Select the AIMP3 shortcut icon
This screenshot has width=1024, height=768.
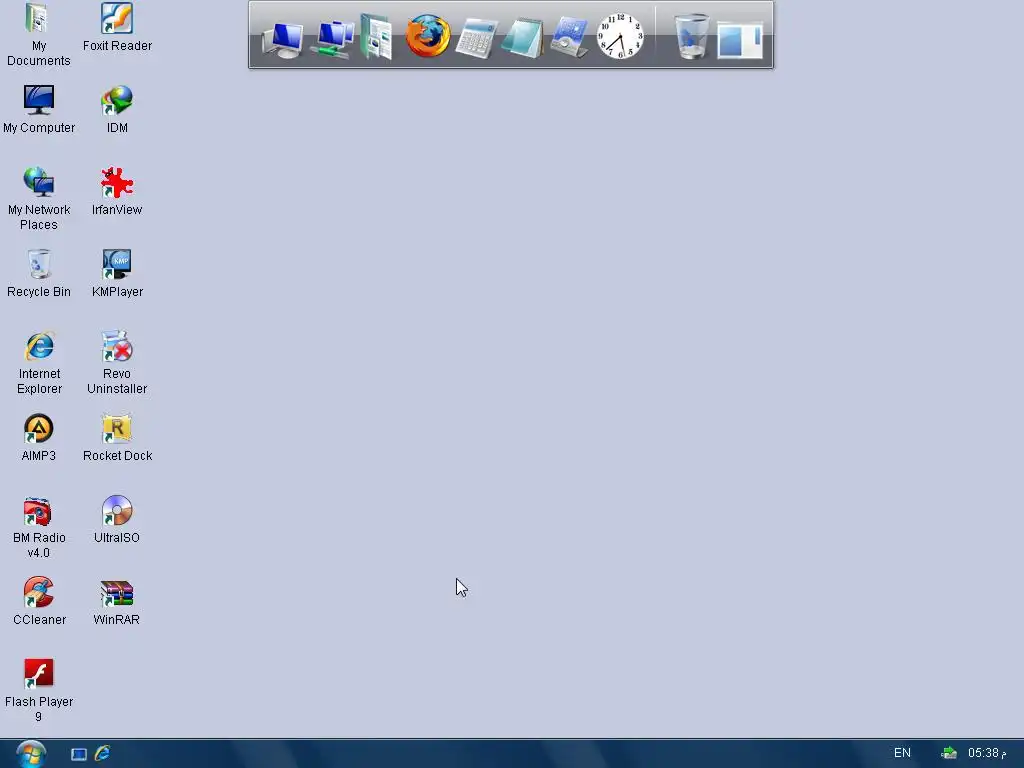point(39,437)
